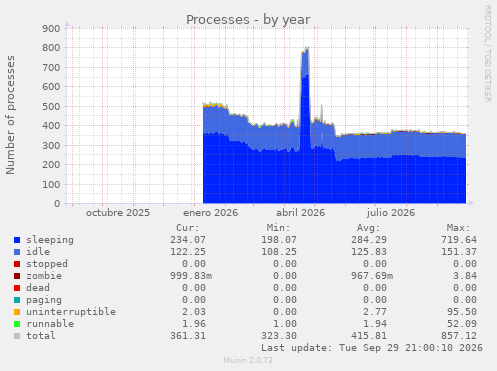The width and height of the screenshot is (497, 371).
Task: Click idle max value 151.37
Action: tap(459, 252)
